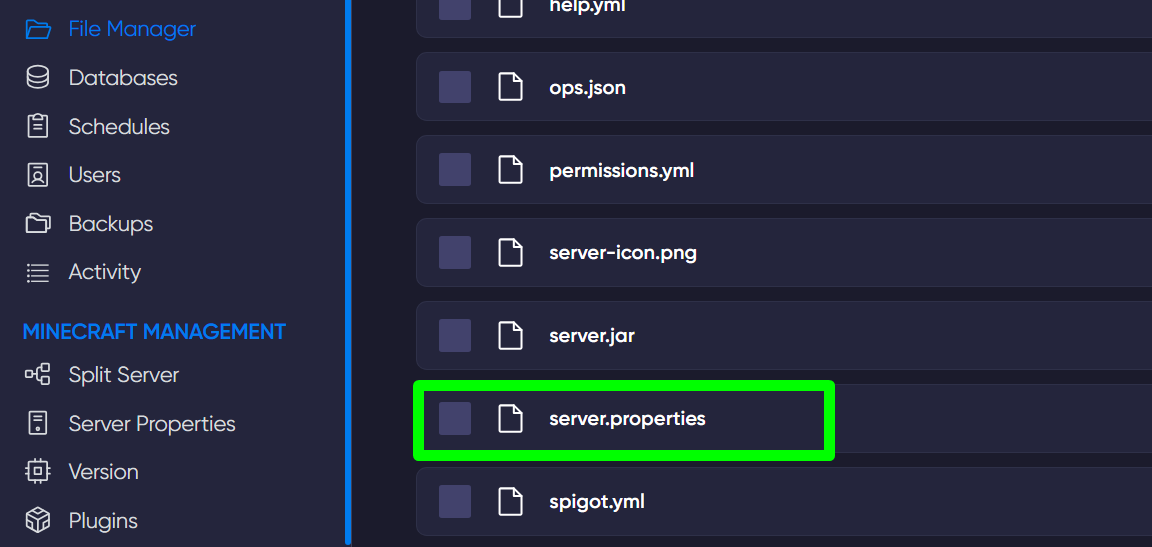Click the Split Server icon
1152x547 pixels.
click(38, 375)
